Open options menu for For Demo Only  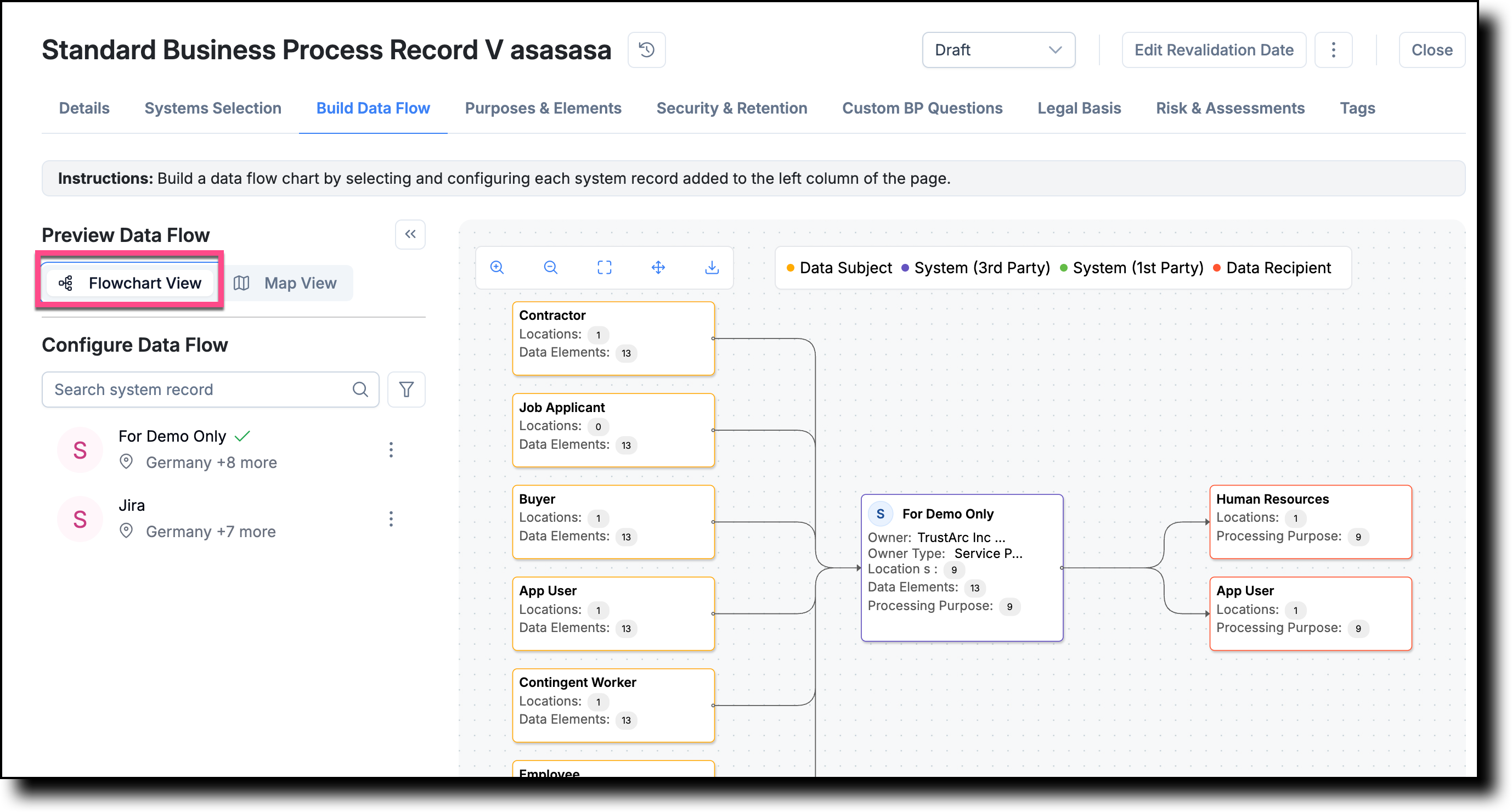[391, 450]
